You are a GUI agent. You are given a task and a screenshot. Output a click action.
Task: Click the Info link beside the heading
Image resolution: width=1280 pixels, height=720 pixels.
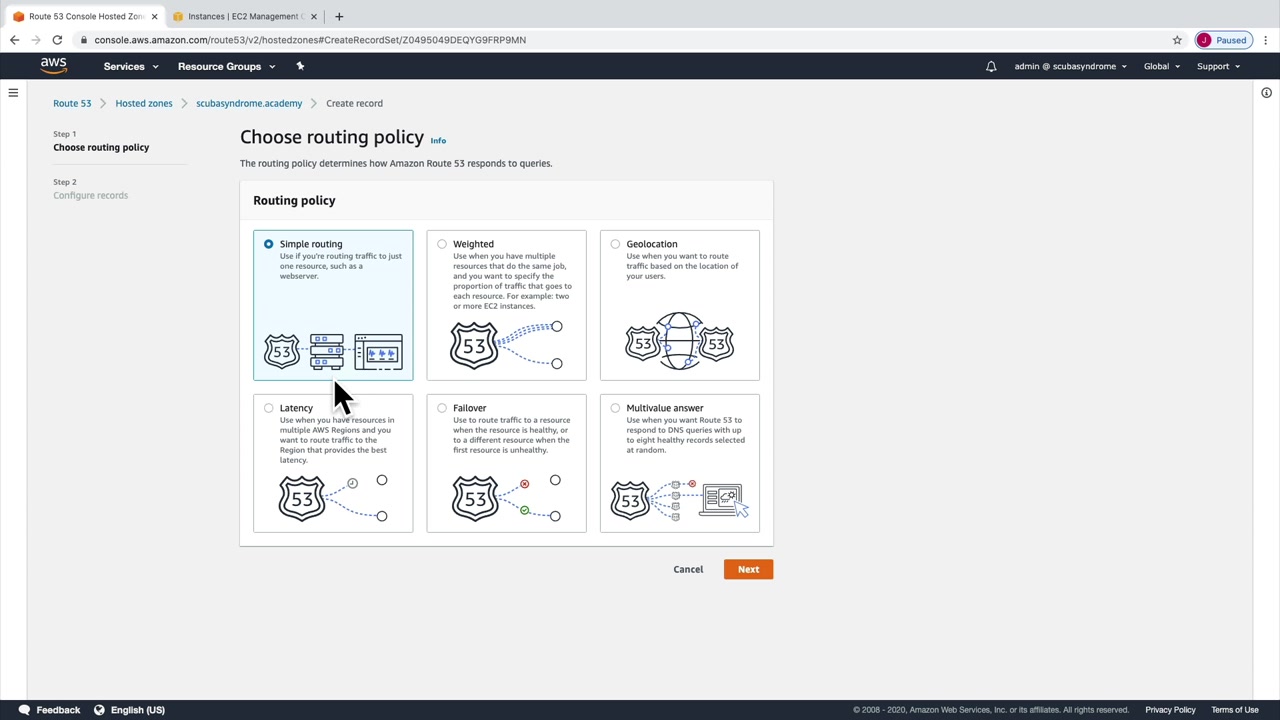coord(438,141)
